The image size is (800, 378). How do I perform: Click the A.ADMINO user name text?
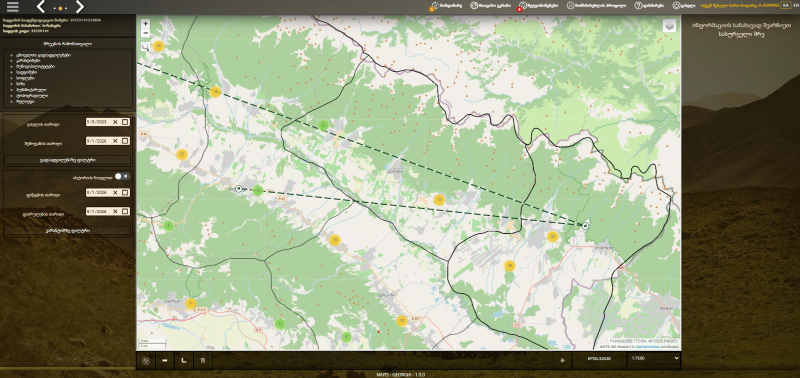pos(768,5)
